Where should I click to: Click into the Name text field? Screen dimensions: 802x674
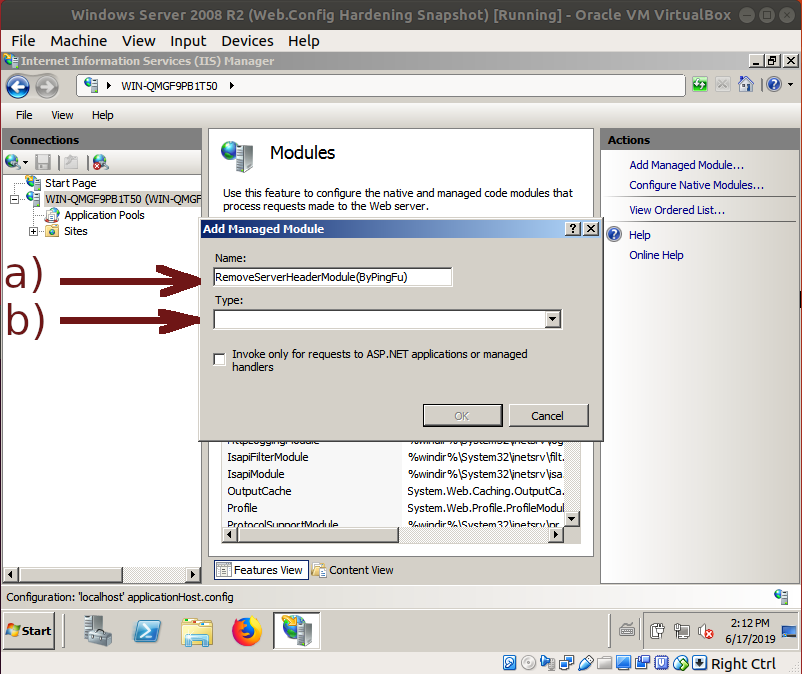[x=333, y=277]
